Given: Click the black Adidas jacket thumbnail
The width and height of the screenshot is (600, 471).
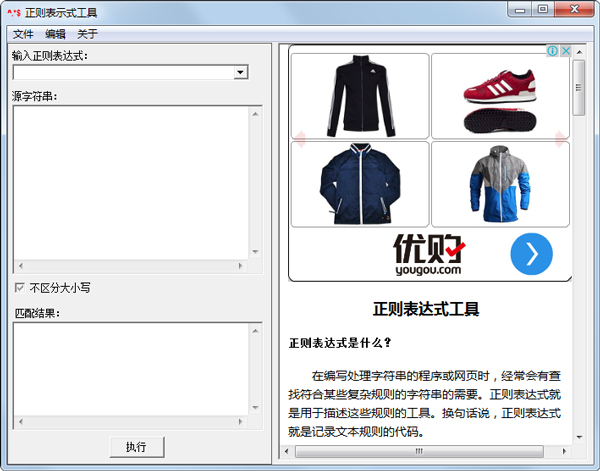Looking at the screenshot, I should tap(360, 96).
